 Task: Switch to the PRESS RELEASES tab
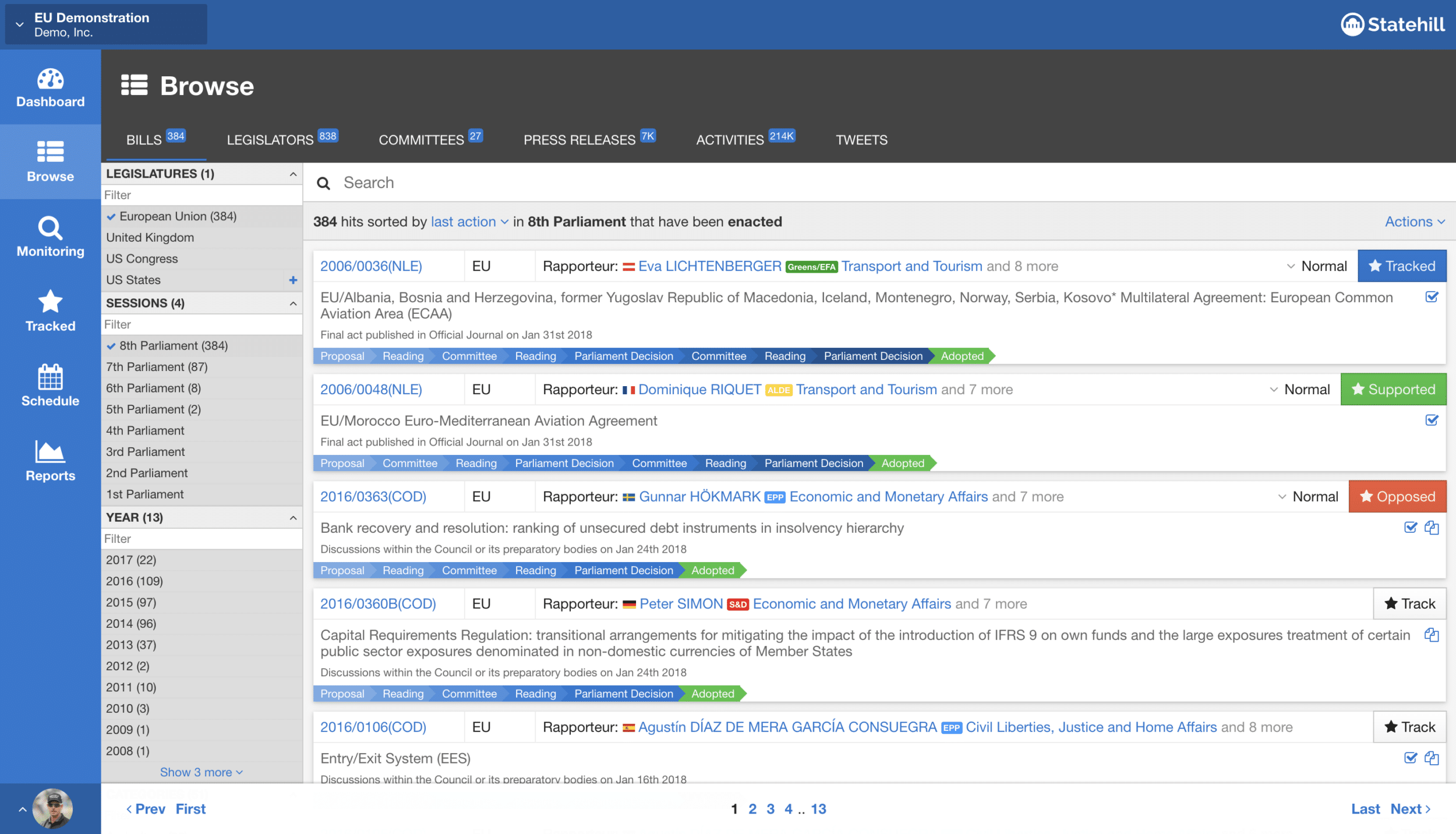coord(589,140)
